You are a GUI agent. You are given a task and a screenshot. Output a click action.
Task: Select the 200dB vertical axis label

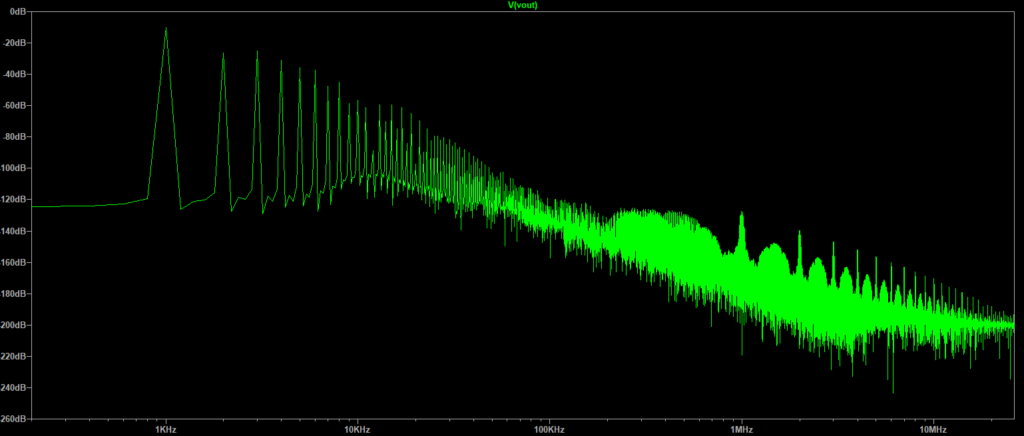14,325
